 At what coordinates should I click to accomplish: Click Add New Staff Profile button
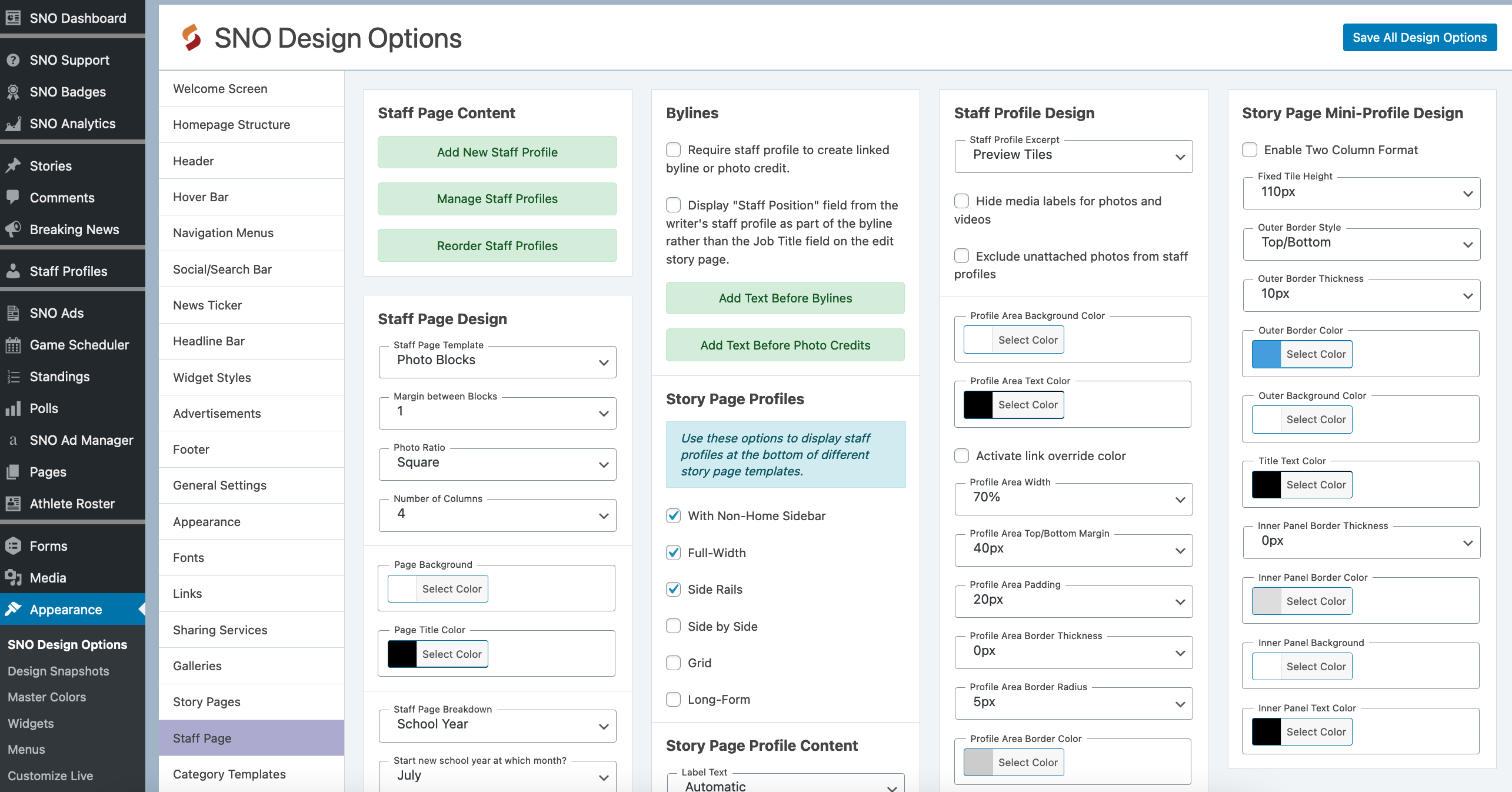point(497,152)
